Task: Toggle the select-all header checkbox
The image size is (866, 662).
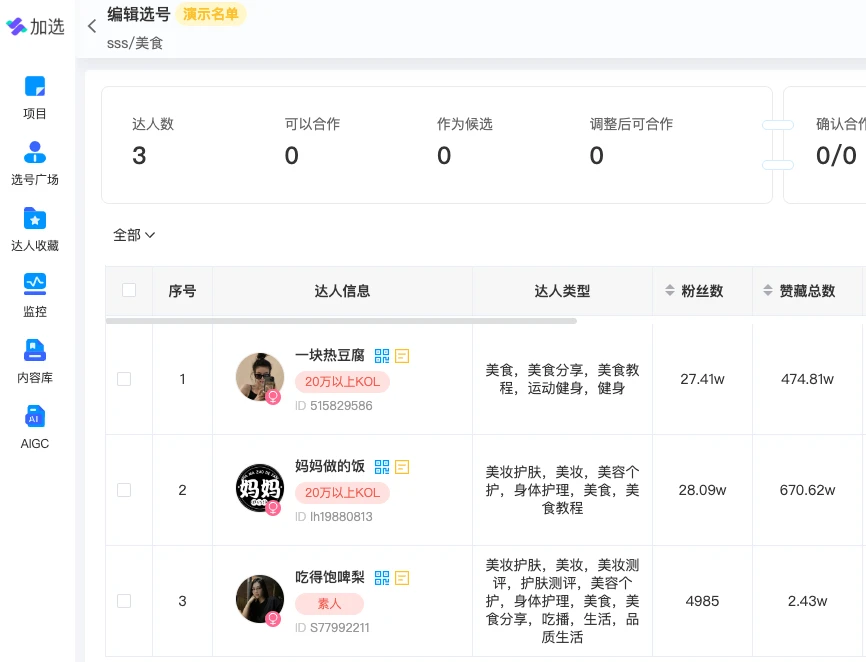Action: click(129, 291)
